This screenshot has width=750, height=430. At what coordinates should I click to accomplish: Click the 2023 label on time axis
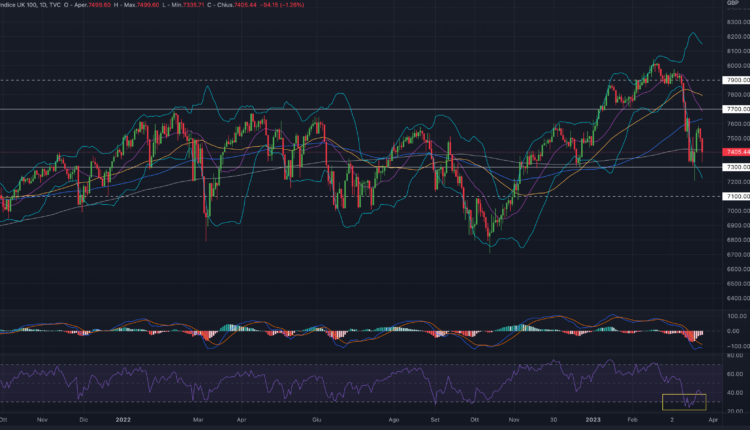[593, 422]
